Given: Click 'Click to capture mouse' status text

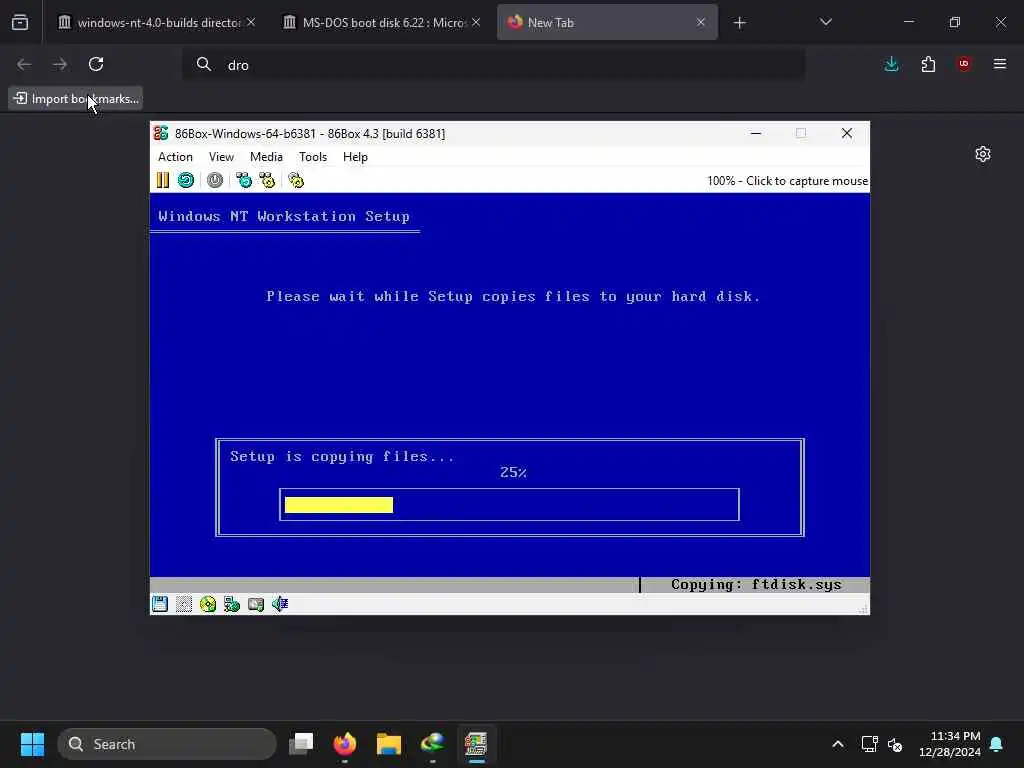Looking at the screenshot, I should (x=807, y=181).
